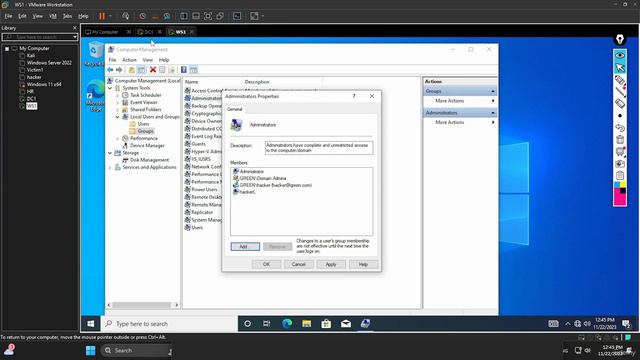This screenshot has width=640, height=360.
Task: Collapse the Storage tree node
Action: (110, 153)
